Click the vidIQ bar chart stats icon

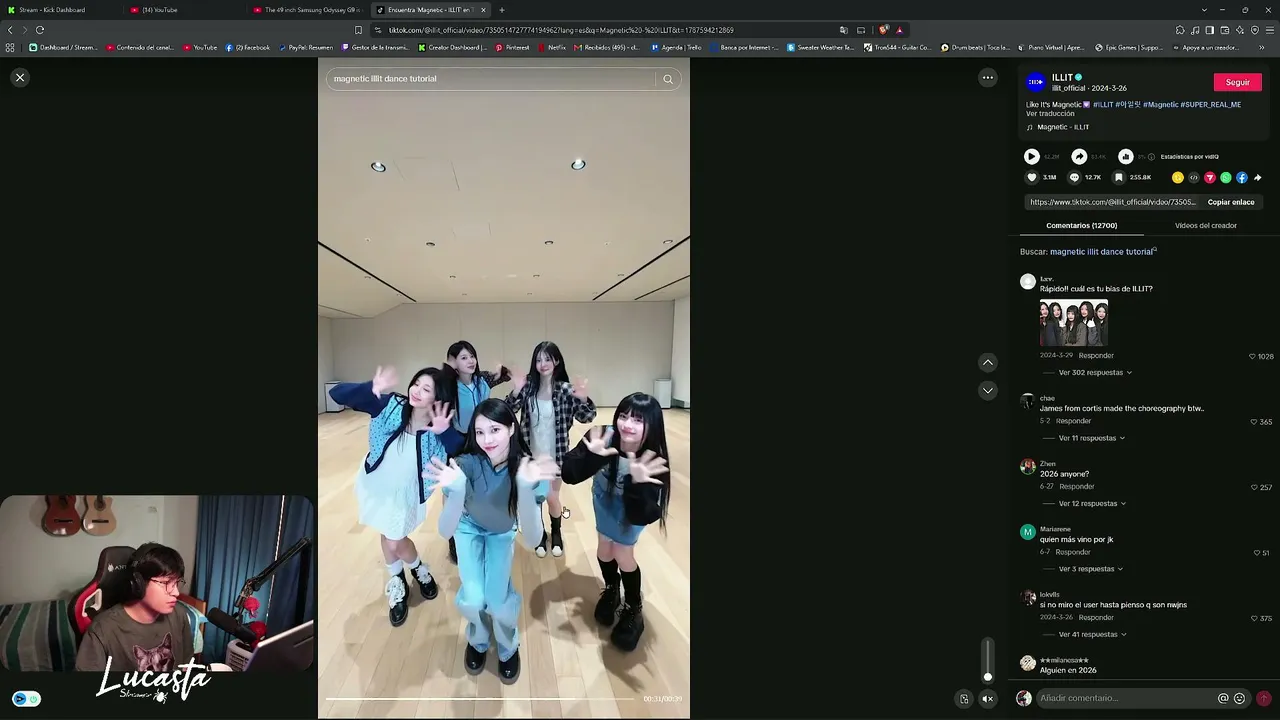point(1125,156)
